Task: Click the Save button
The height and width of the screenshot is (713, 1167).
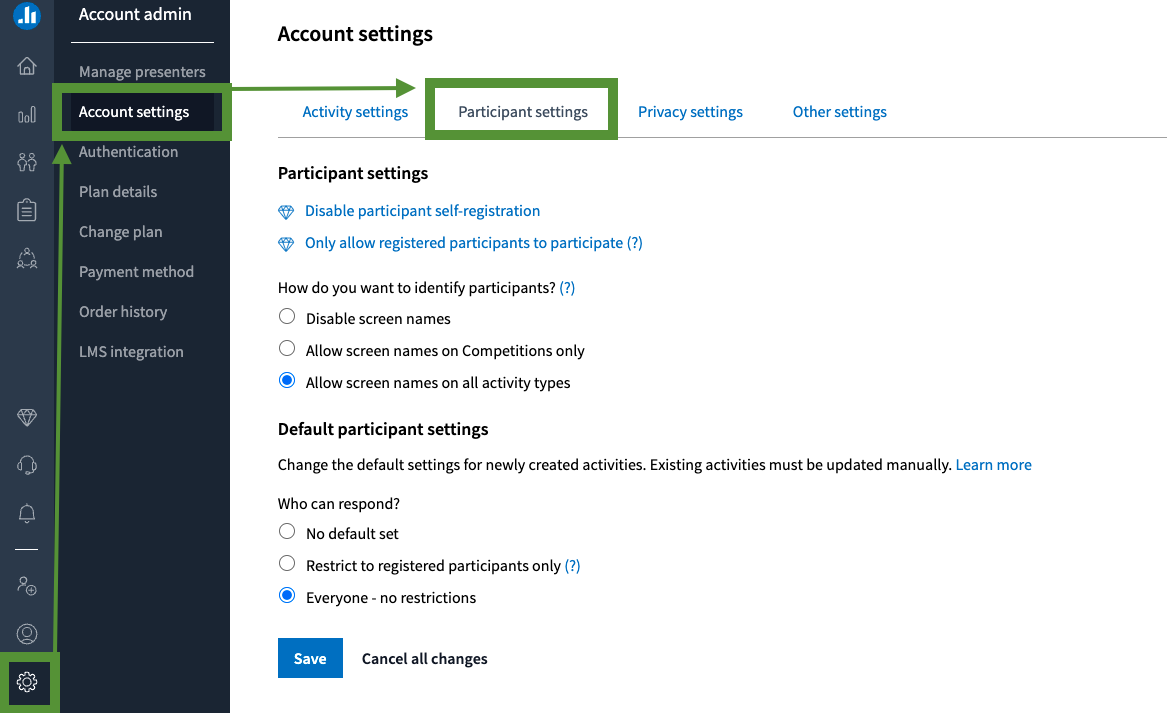Action: point(310,658)
